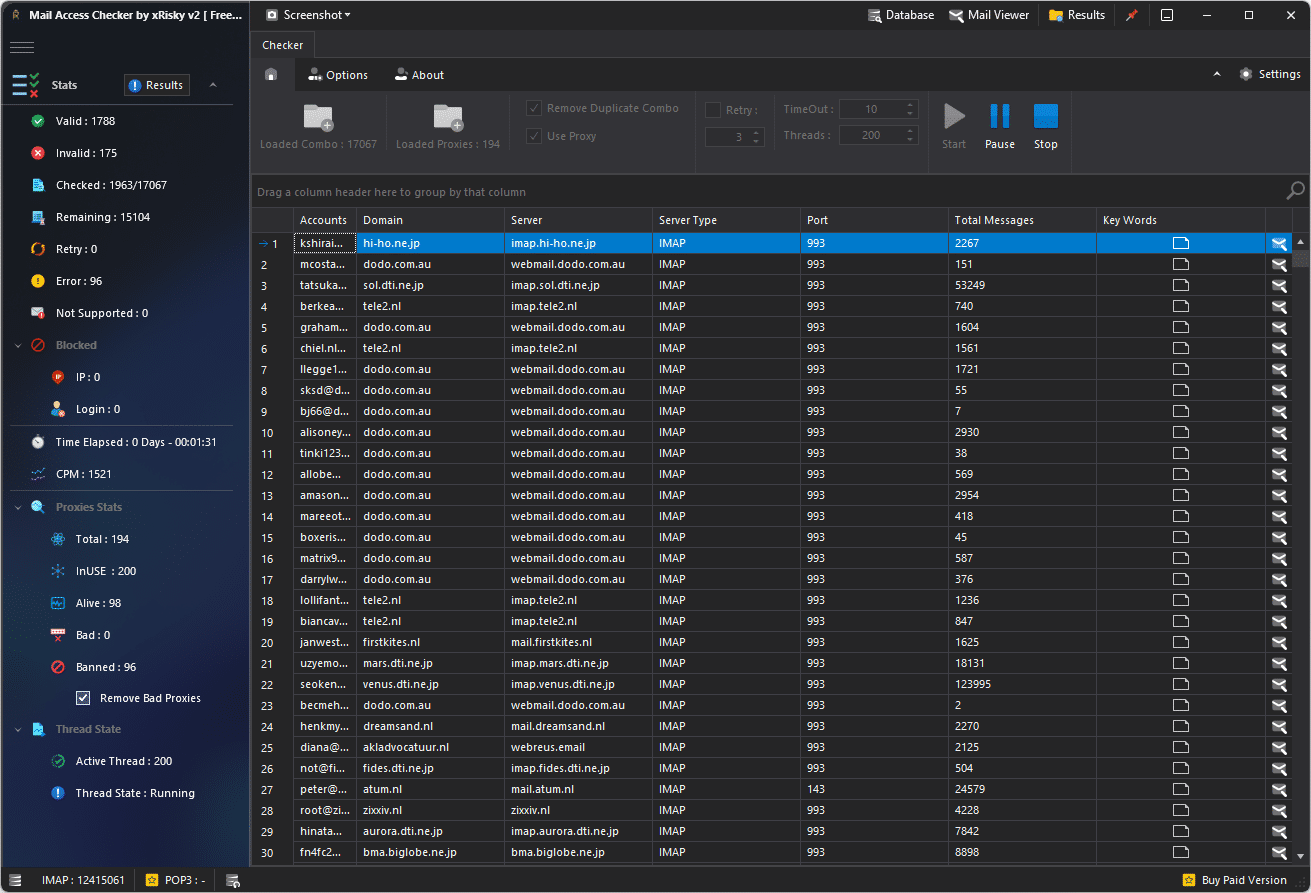
Task: Click the Key Words icon in row 2
Action: click(x=1181, y=265)
